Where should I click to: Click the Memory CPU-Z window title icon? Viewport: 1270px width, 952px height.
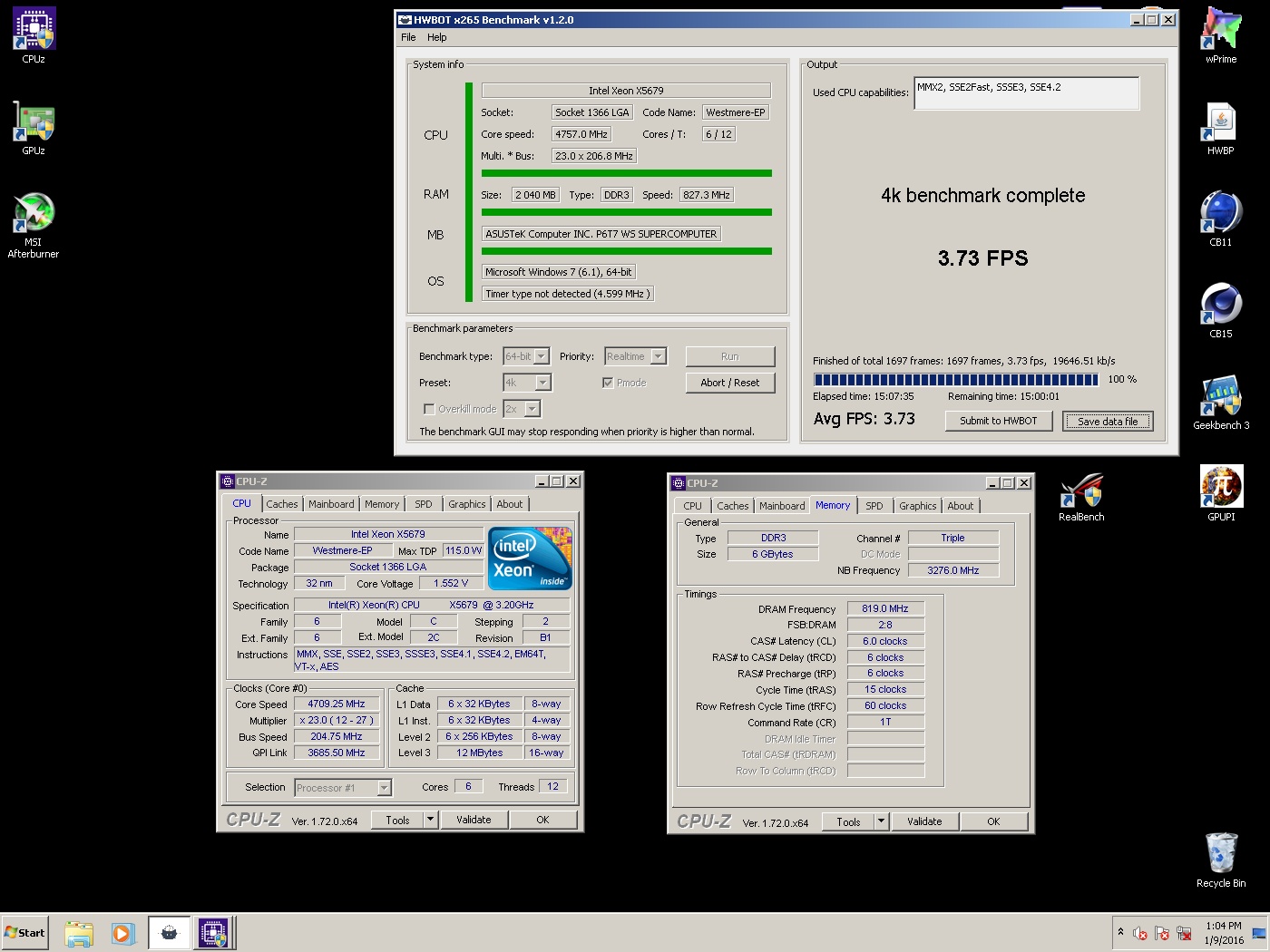679,483
